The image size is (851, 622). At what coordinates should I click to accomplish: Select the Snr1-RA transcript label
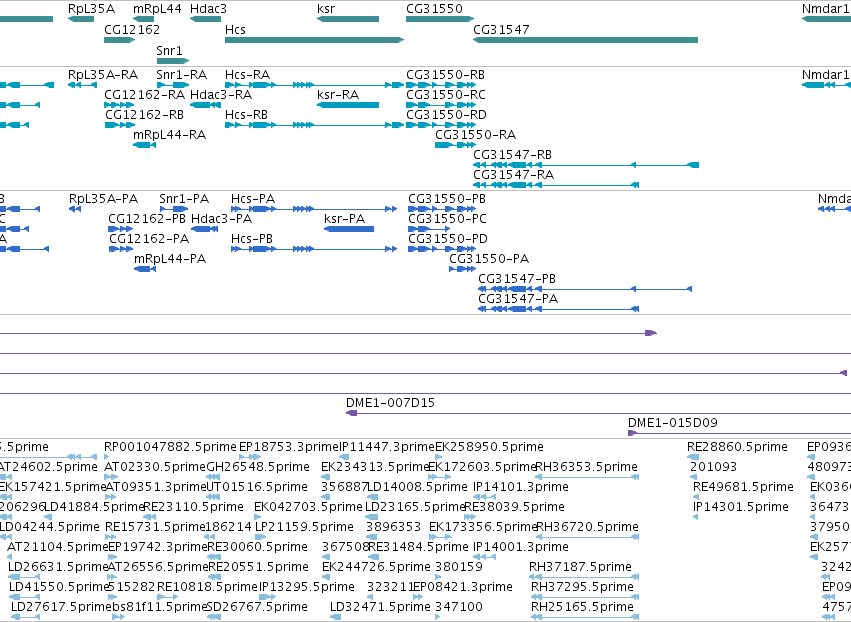point(182,74)
